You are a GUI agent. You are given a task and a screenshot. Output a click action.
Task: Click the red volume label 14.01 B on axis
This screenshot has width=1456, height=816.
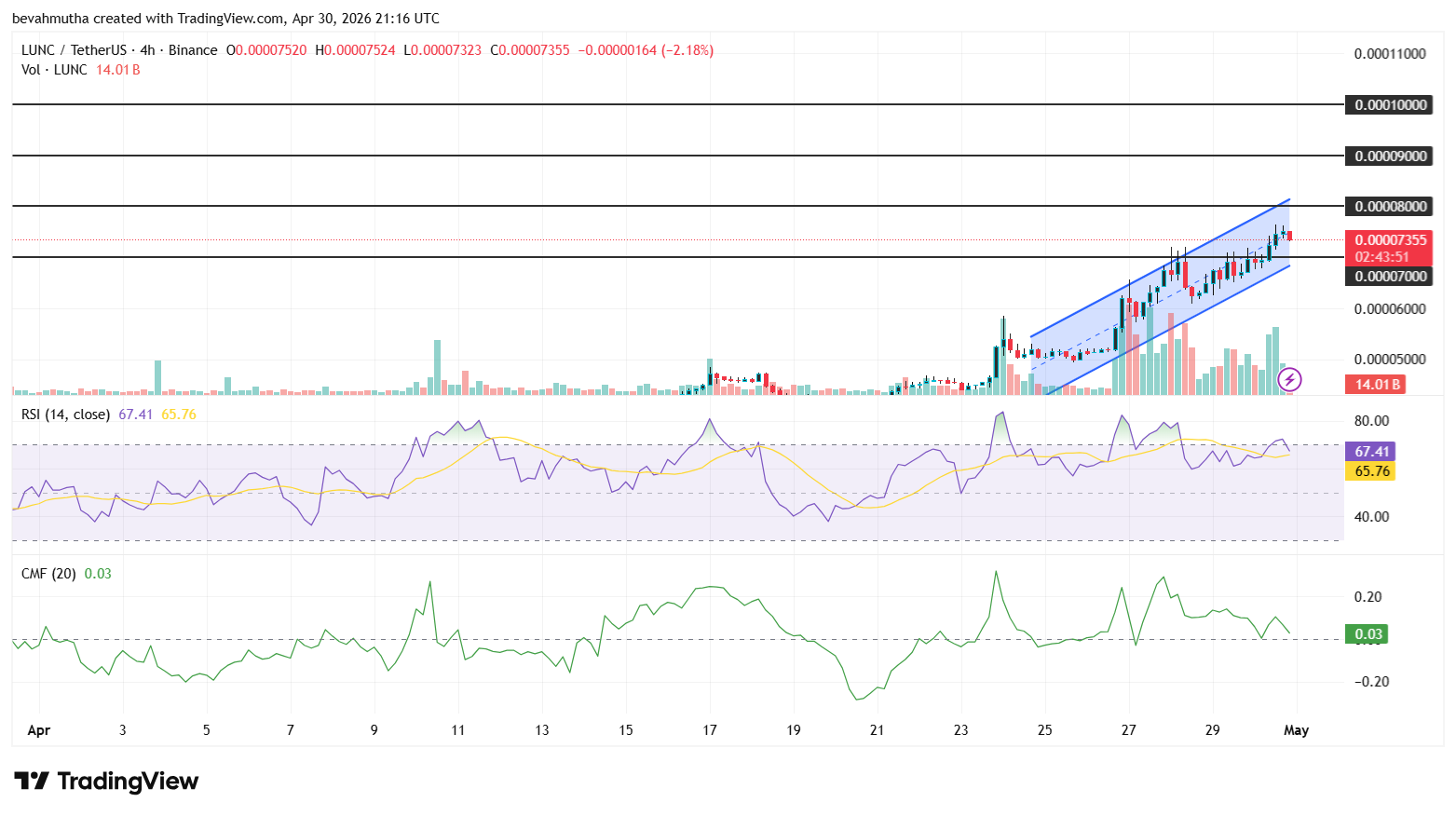coord(1377,384)
